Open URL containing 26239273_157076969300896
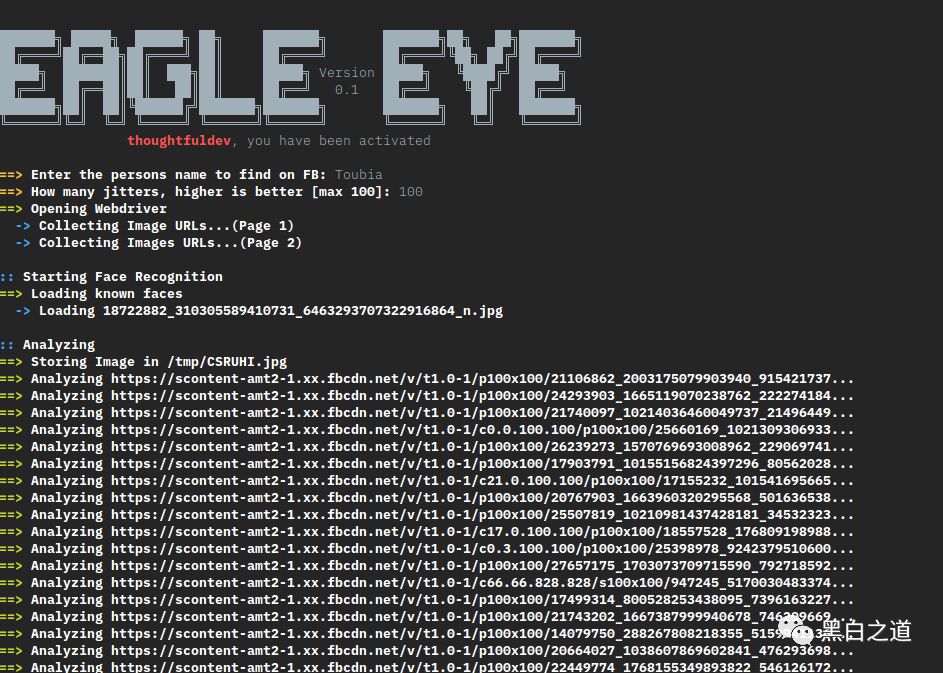The width and height of the screenshot is (943, 673). tap(482, 447)
